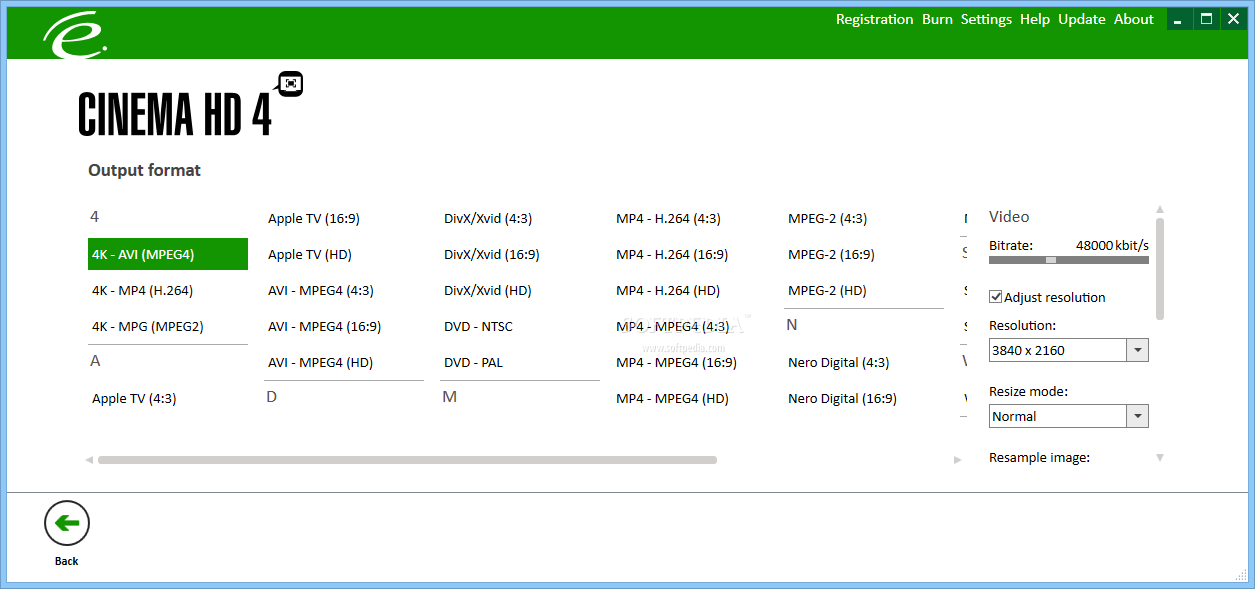1255x589 pixels.
Task: Open the About menu
Action: (1134, 19)
